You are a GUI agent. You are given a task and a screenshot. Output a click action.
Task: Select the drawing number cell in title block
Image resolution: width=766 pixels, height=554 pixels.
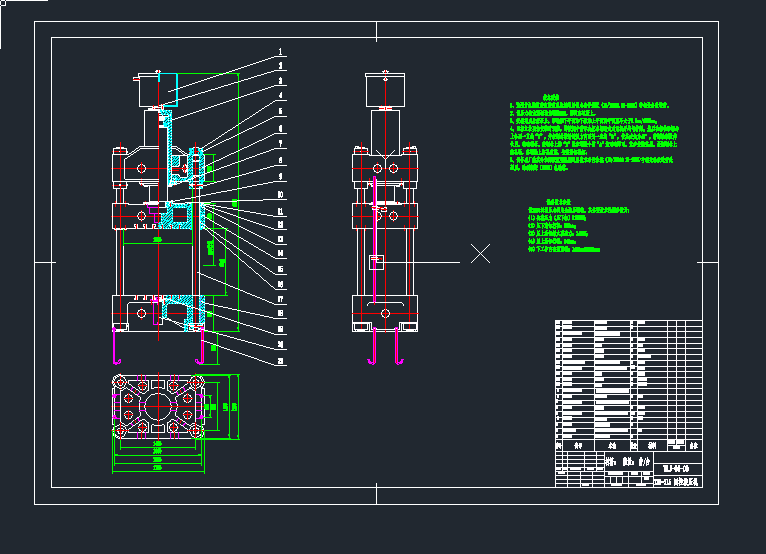pyautogui.click(x=676, y=469)
